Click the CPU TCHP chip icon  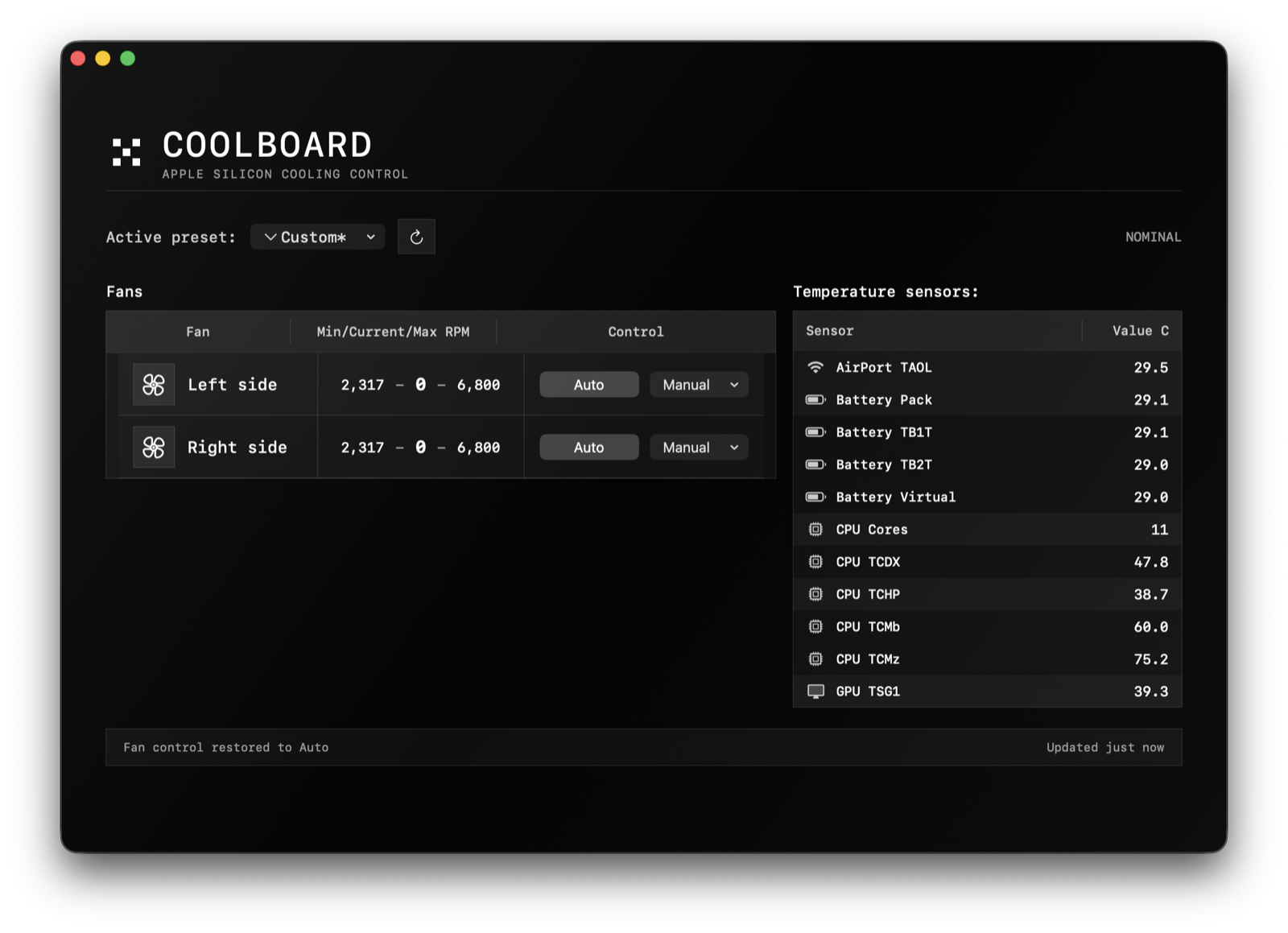point(815,594)
